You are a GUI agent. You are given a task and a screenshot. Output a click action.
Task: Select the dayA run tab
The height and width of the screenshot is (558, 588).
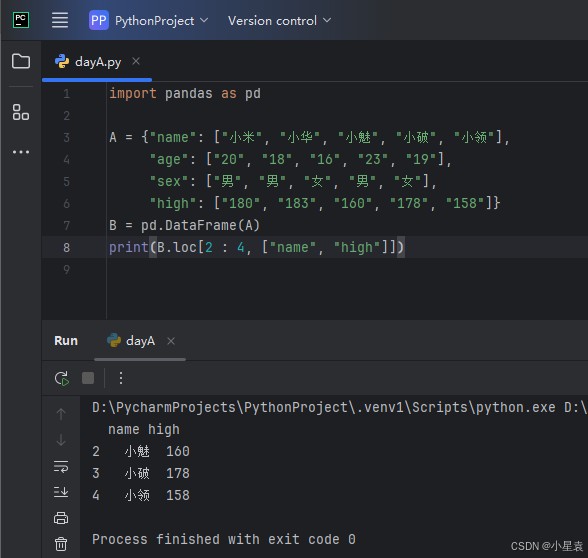pyautogui.click(x=131, y=341)
